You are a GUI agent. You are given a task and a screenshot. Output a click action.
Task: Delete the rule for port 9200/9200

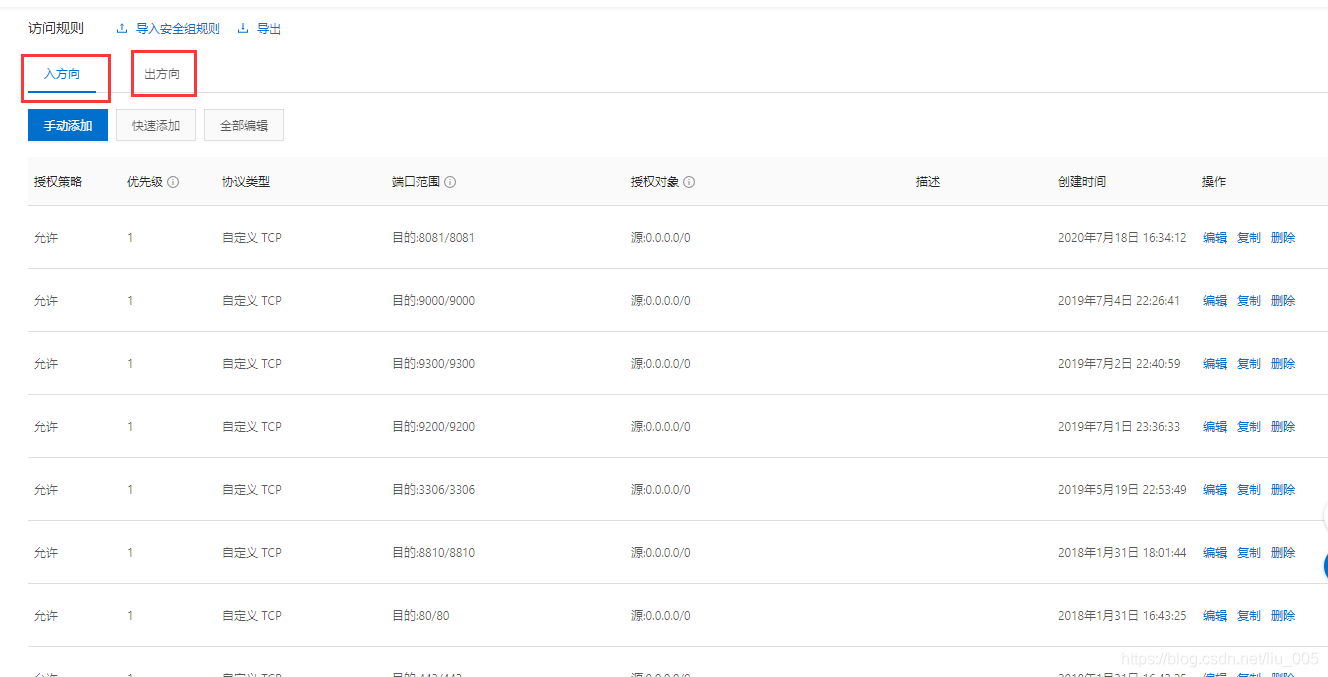click(x=1283, y=427)
